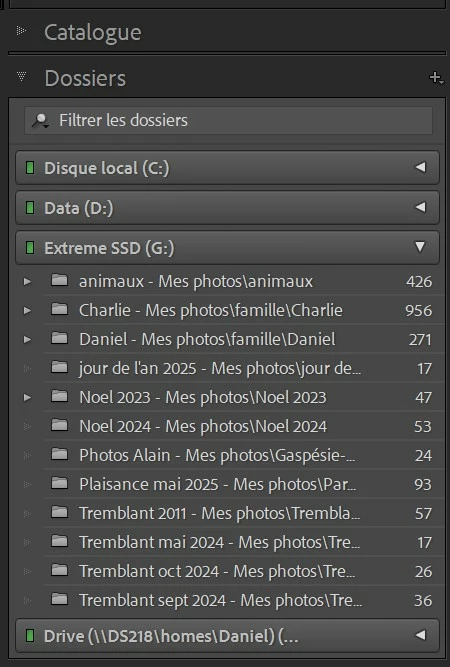Screen dimensions: 450x667
Task: Open the Dossiers plus add-folder menu
Action: click(x=436, y=78)
